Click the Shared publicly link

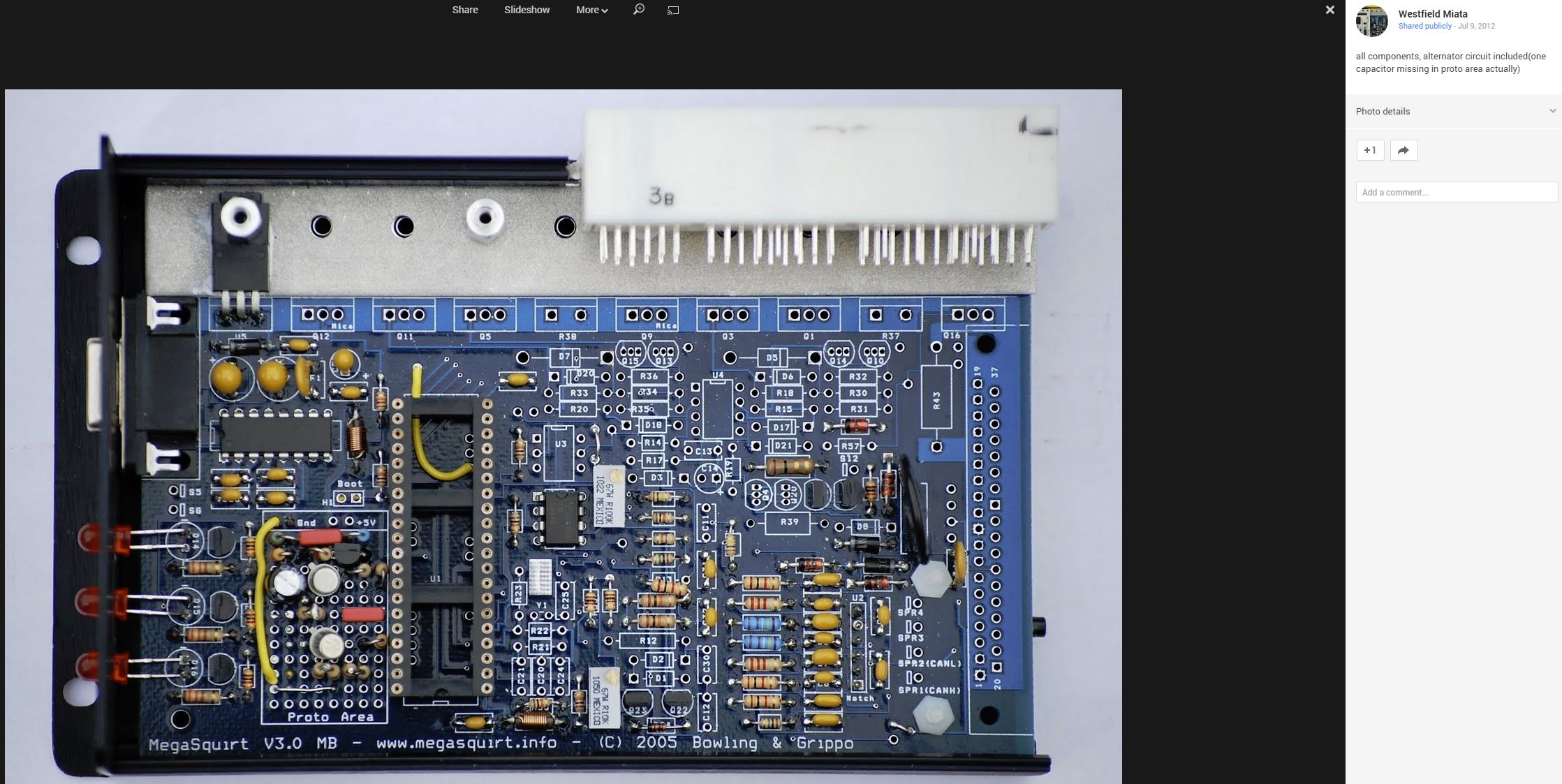coord(1424,26)
